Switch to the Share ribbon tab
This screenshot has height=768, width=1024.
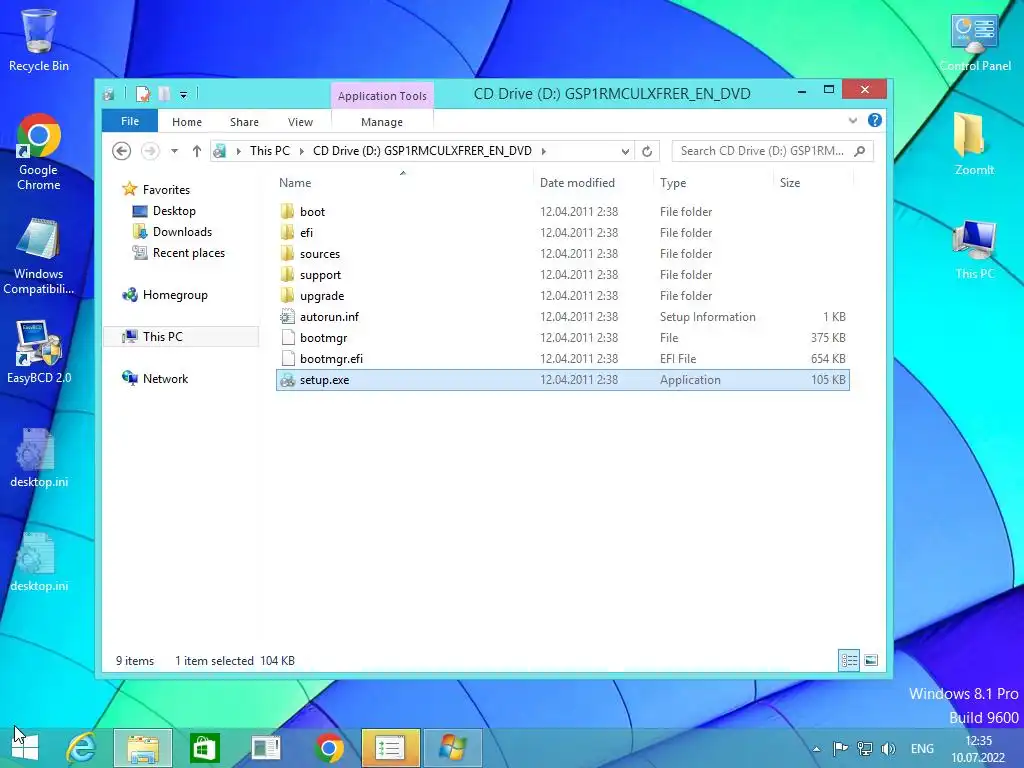pos(244,121)
